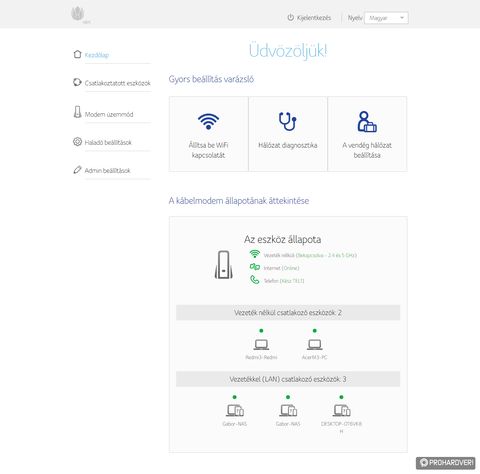
Task: Open network diagnostics stethoscope icon
Action: pyautogui.click(x=287, y=121)
